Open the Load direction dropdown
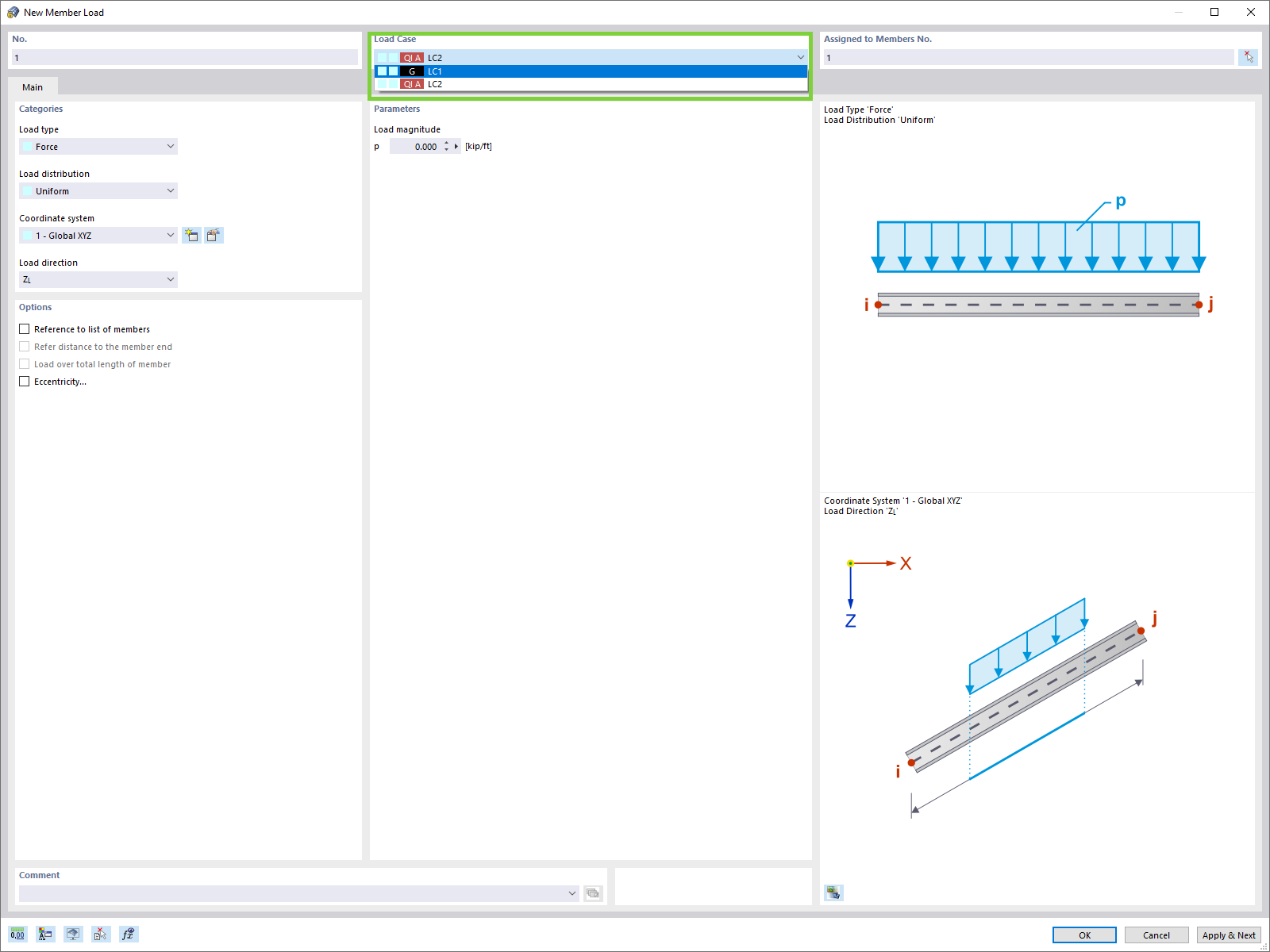Screen dimensions: 1270x952 click(x=170, y=278)
